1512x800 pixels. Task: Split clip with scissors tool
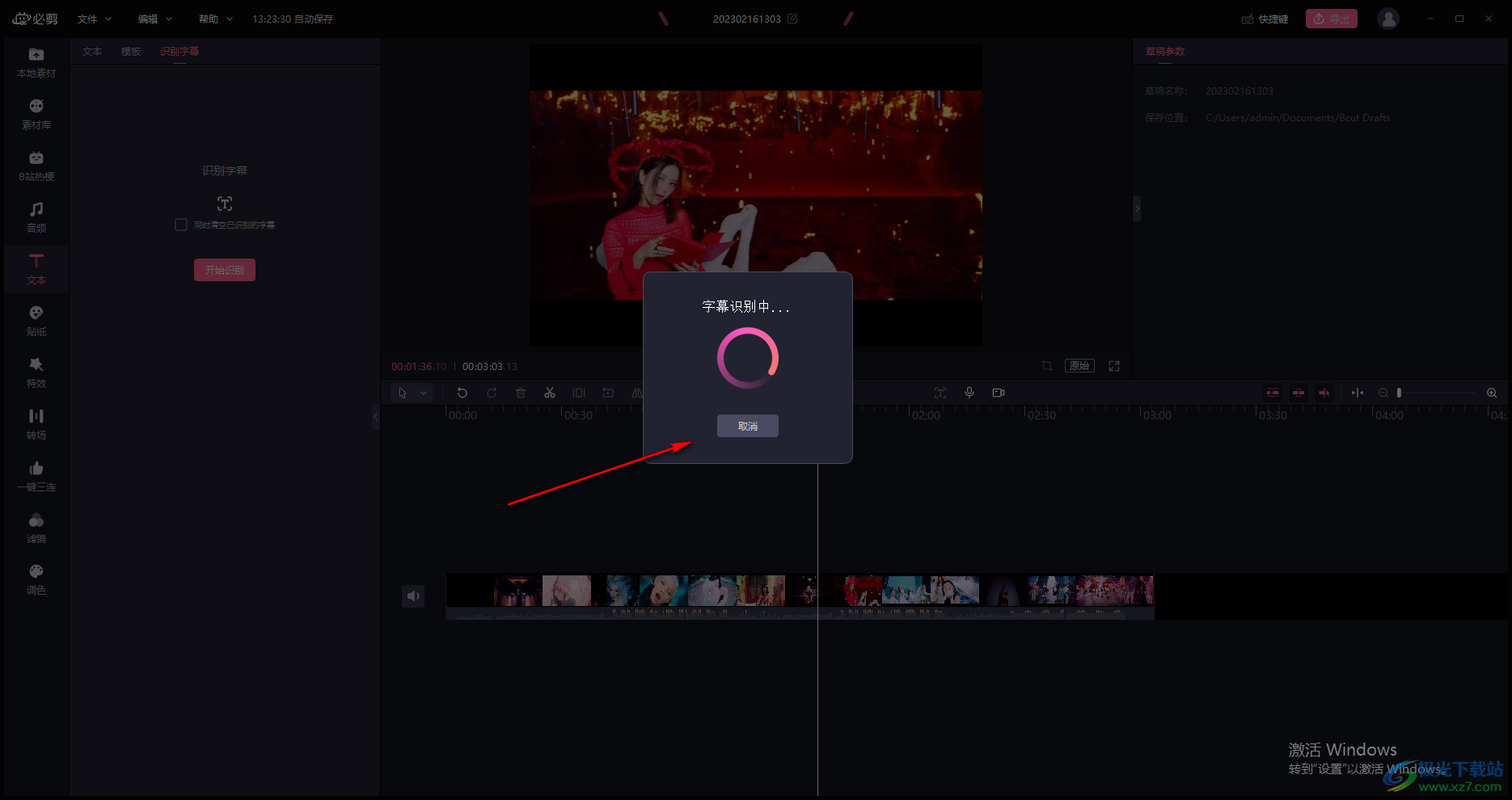click(550, 393)
